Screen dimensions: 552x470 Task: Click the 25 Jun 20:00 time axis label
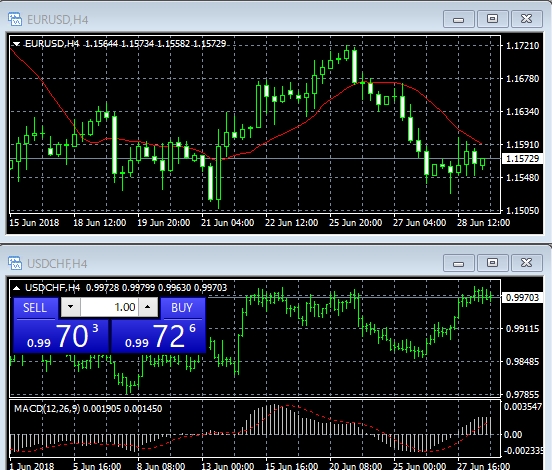click(x=356, y=223)
